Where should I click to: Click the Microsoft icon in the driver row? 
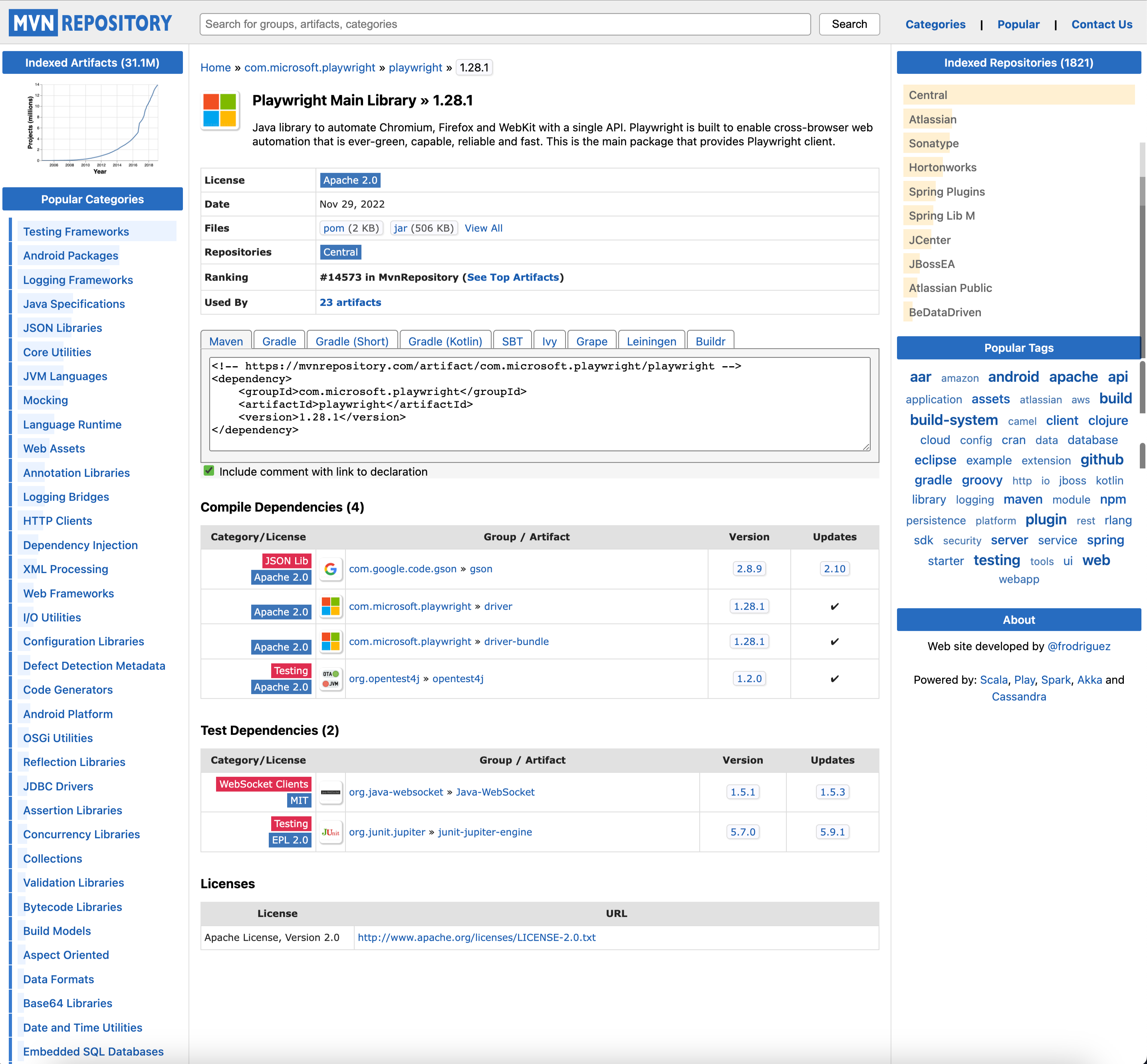[x=331, y=606]
